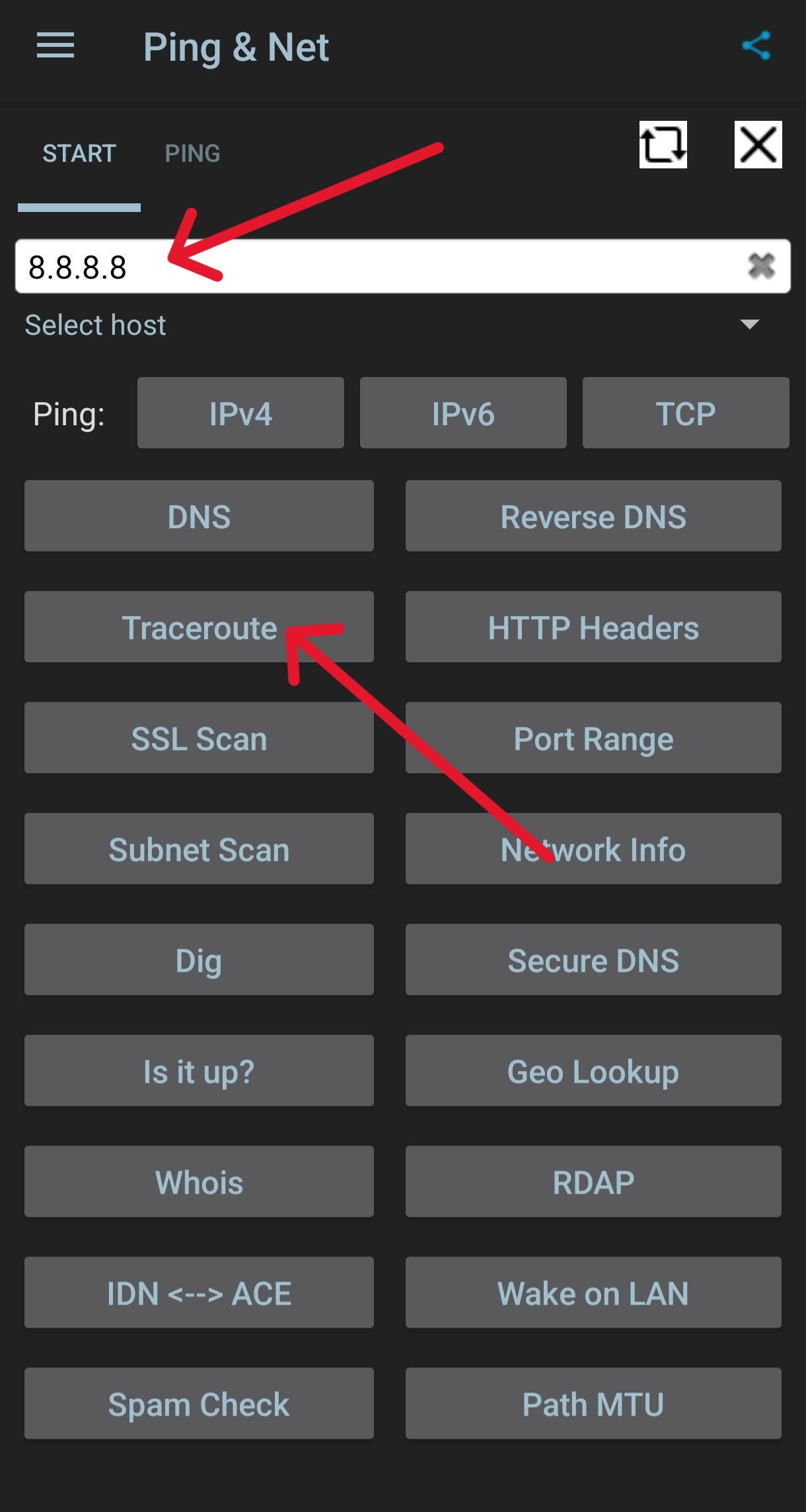Launch the SSL Scan tool
Image resolution: width=806 pixels, height=1512 pixels.
[199, 738]
